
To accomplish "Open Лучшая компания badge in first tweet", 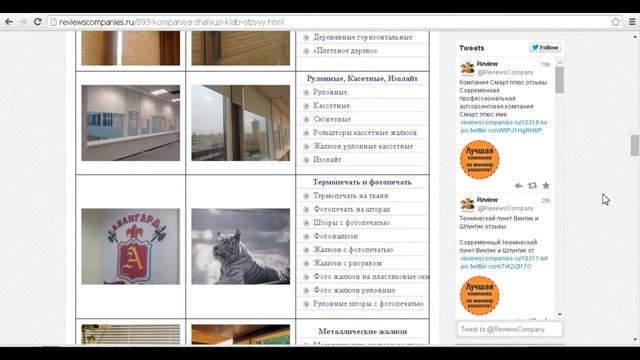I will [x=480, y=160].
